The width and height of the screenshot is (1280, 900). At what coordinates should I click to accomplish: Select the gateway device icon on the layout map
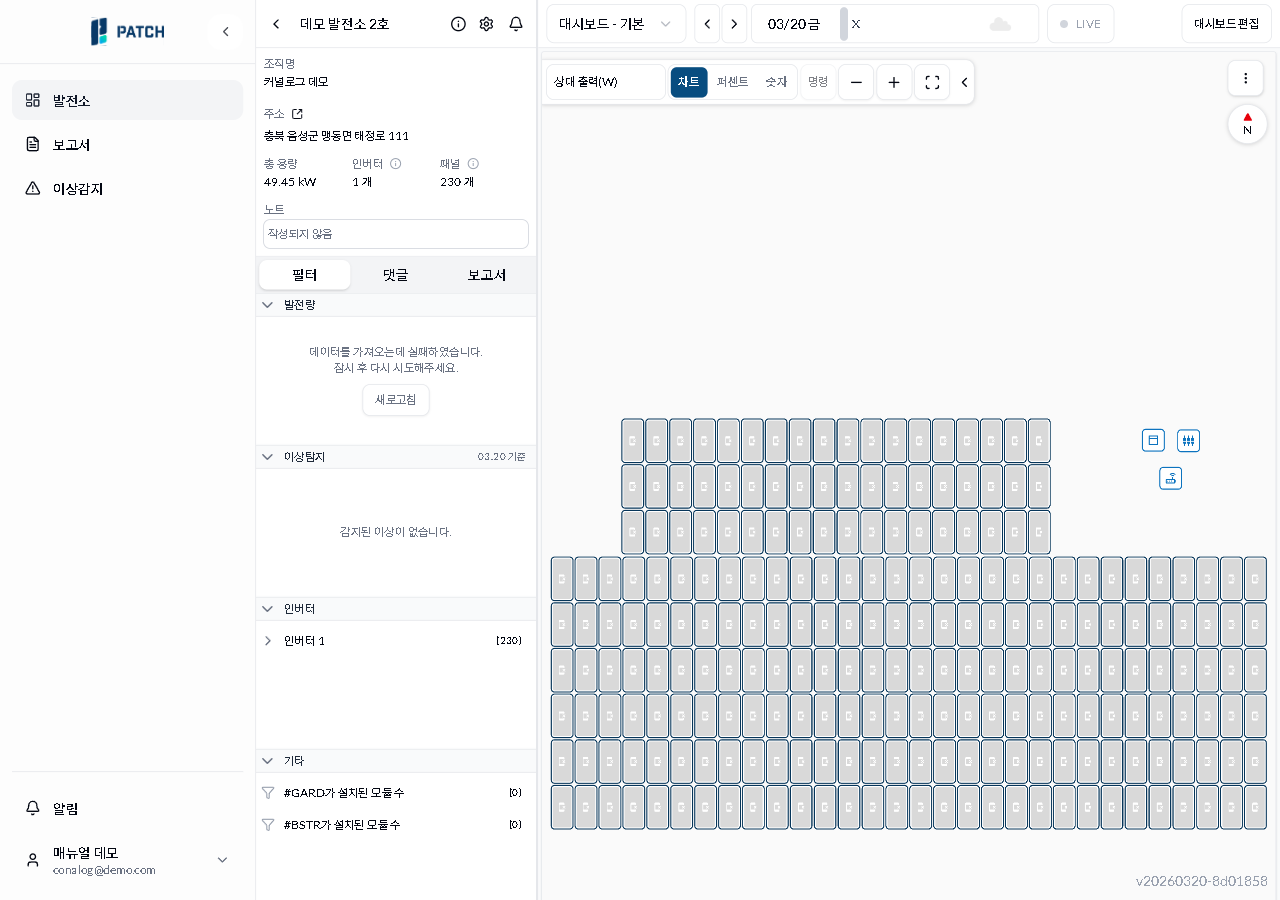(x=1170, y=478)
